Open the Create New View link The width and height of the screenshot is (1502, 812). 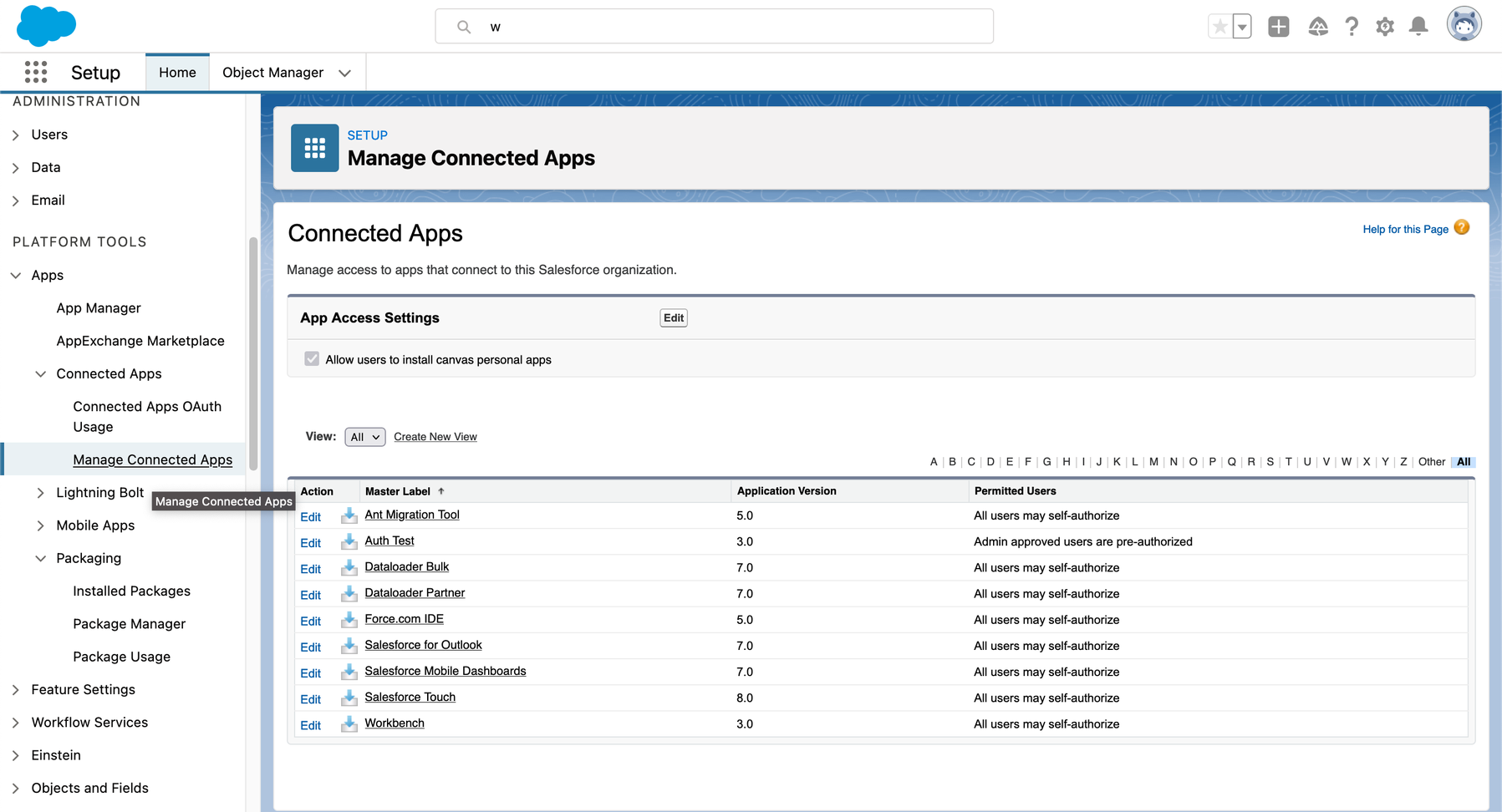click(435, 437)
